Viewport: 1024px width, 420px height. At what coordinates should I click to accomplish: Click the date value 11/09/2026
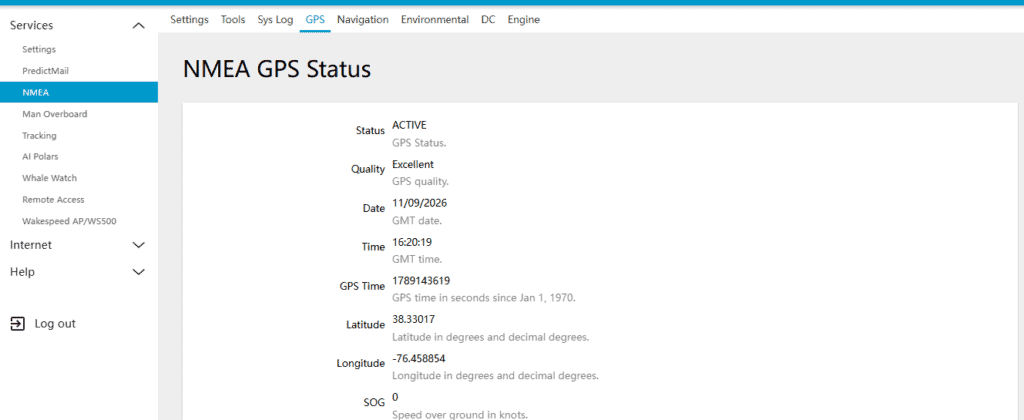point(419,203)
